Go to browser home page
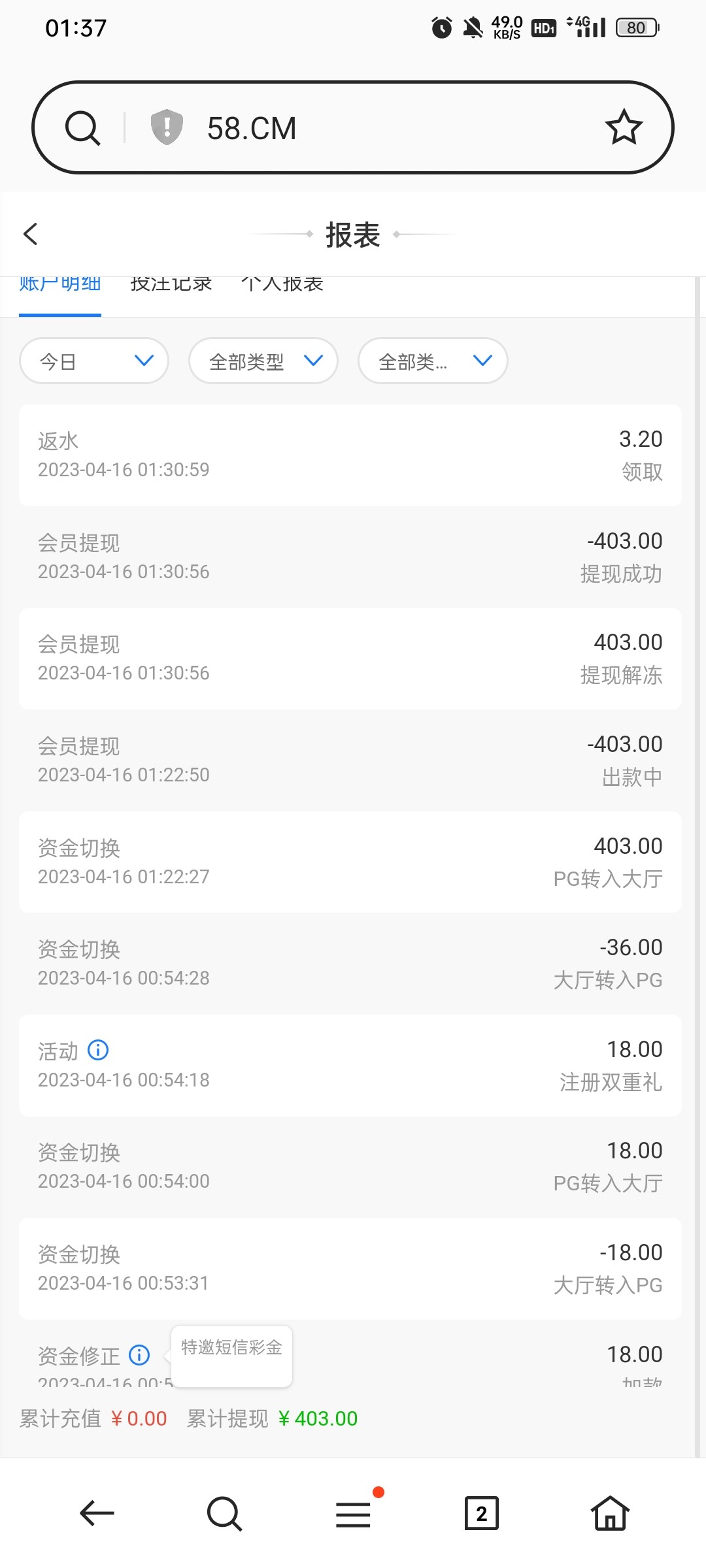 click(x=610, y=1513)
